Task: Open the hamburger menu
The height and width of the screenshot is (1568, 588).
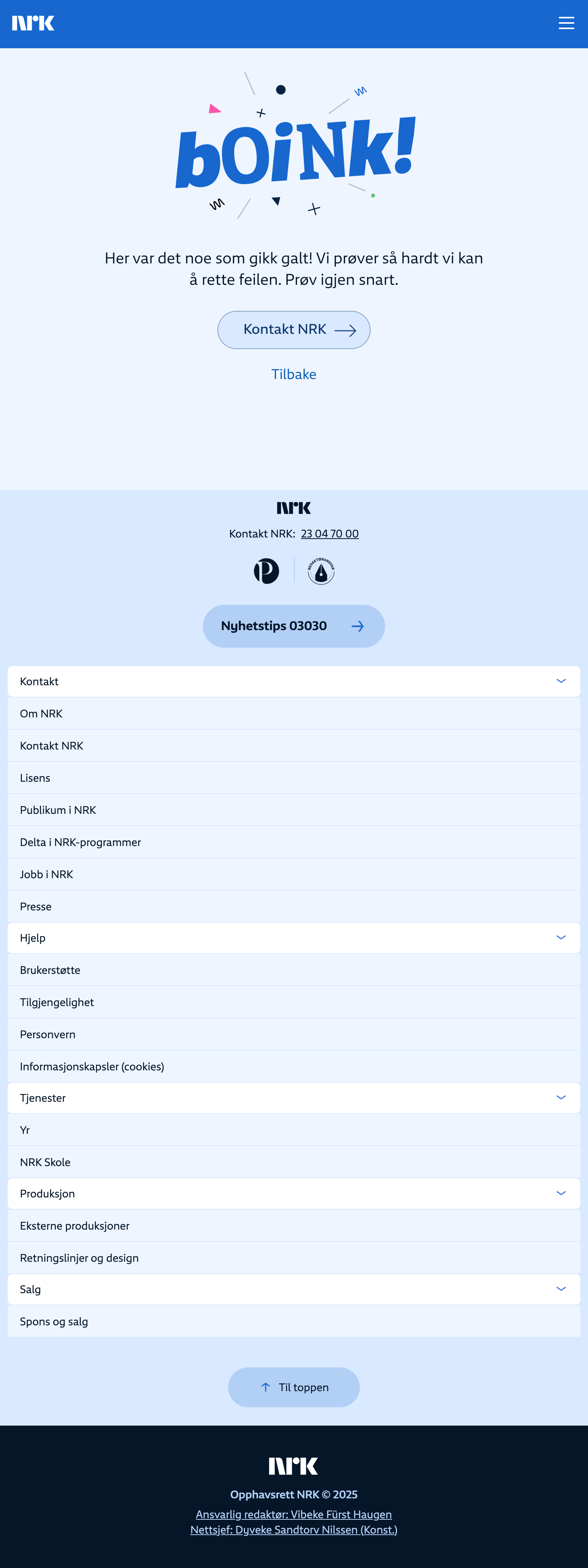Action: point(566,23)
